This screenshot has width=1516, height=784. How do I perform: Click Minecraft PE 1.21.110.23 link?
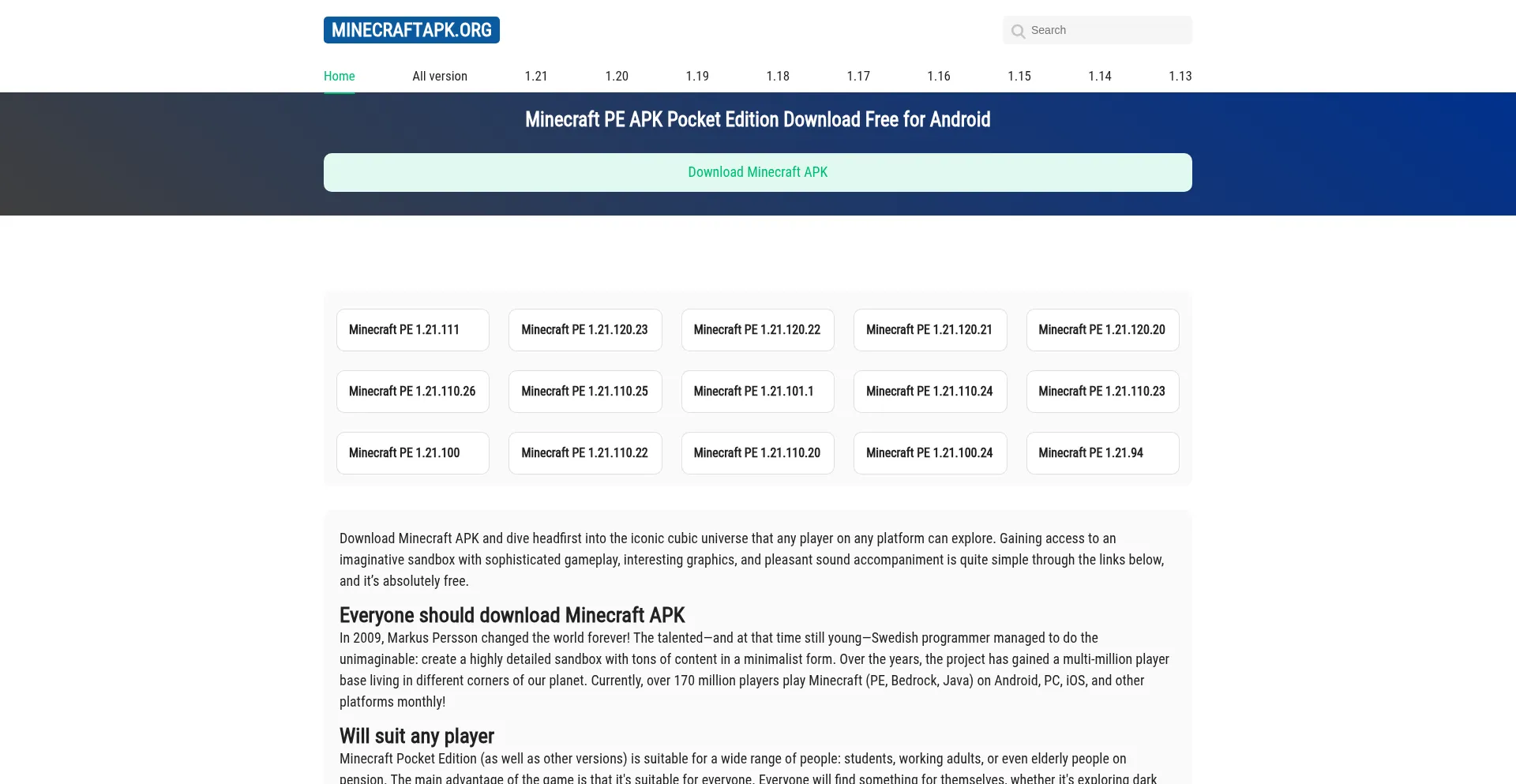pyautogui.click(x=1102, y=392)
